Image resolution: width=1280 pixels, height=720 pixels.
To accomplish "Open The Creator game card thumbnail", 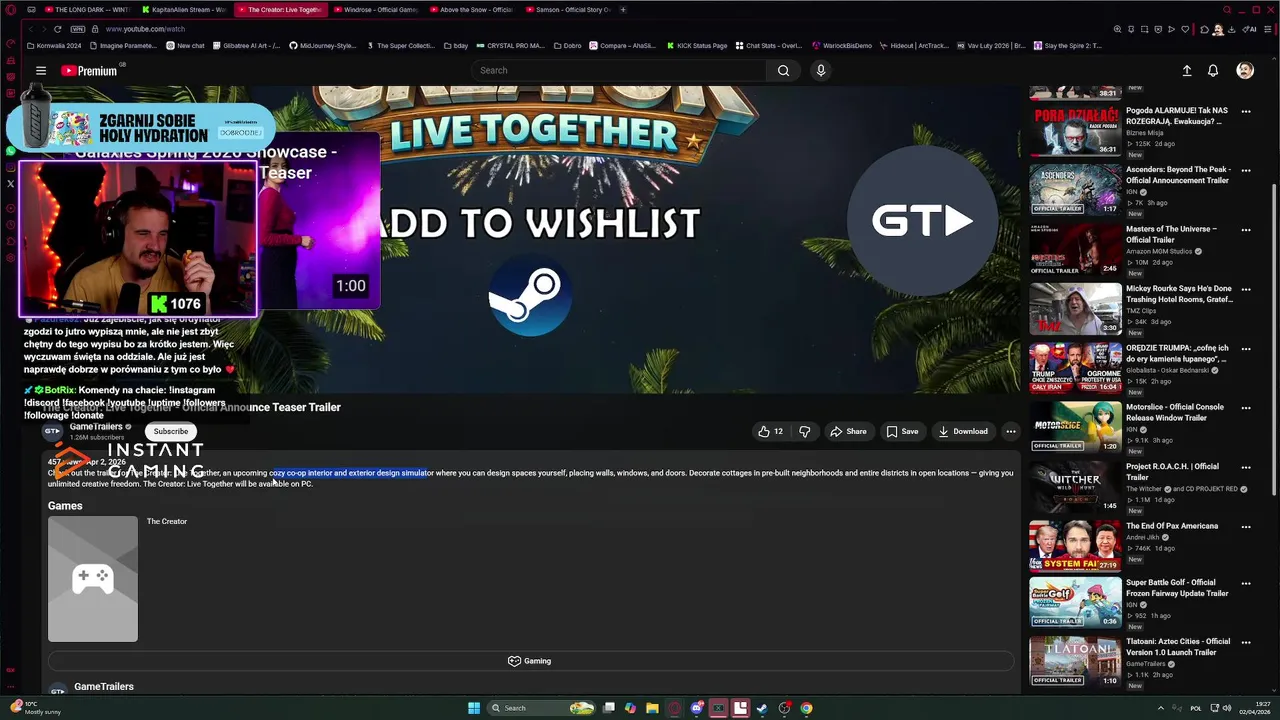I will click(x=93, y=579).
